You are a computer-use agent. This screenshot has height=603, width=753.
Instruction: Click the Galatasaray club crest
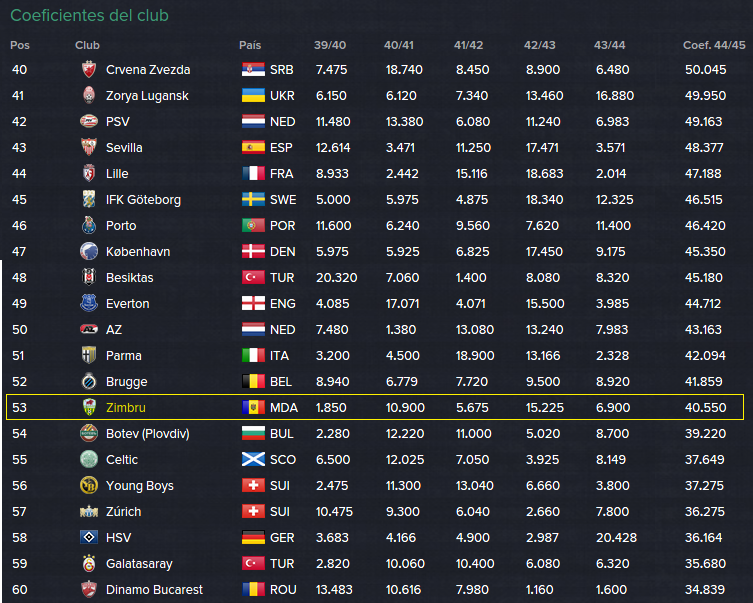coord(89,563)
